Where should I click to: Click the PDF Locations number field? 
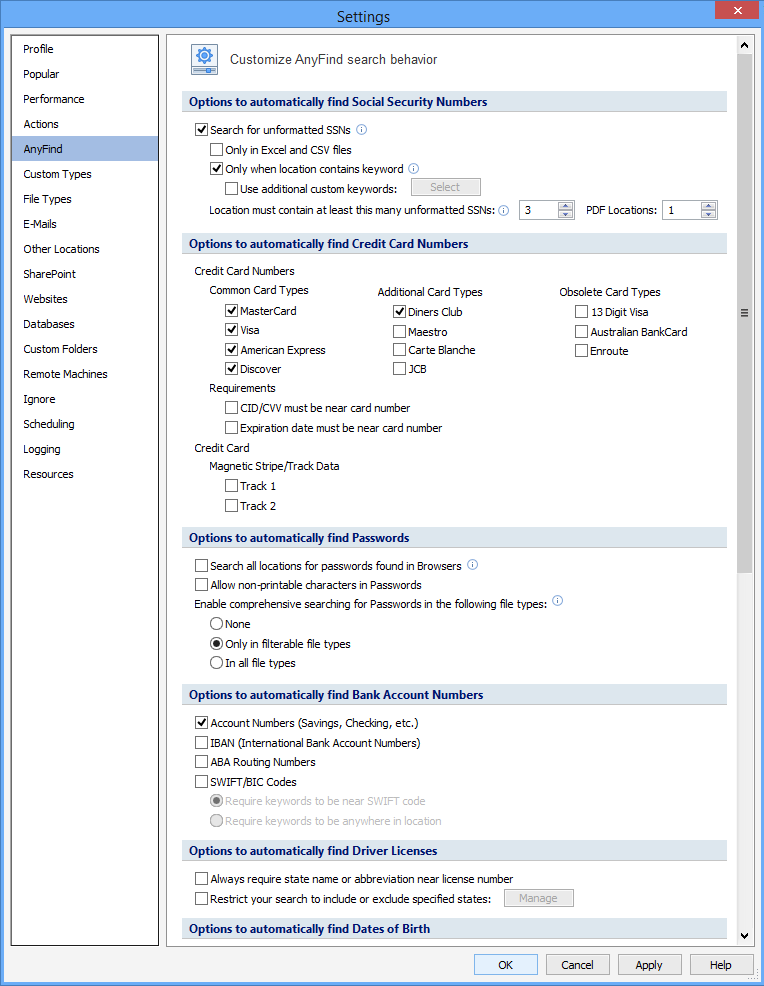coord(681,210)
